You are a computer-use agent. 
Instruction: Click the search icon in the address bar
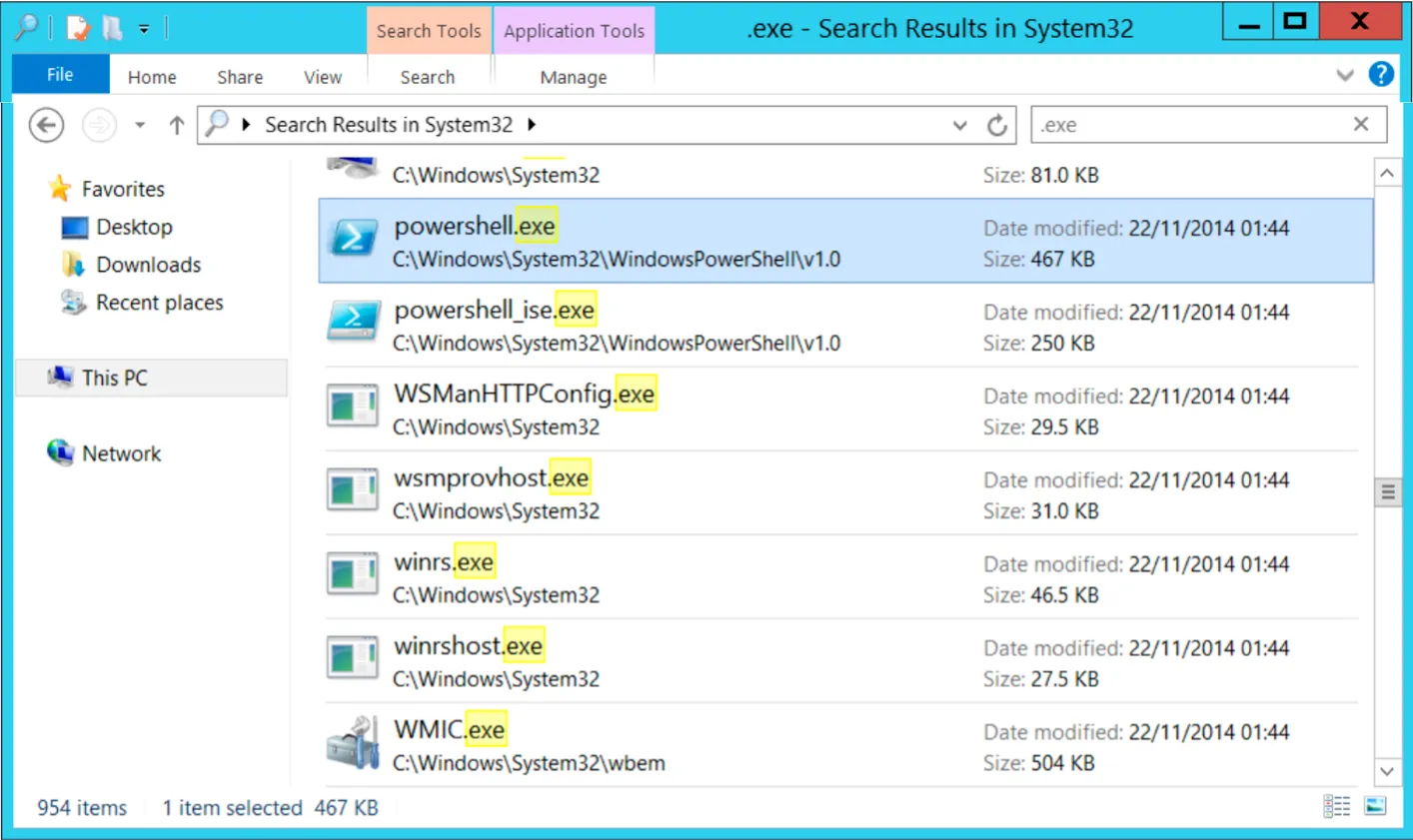point(216,124)
